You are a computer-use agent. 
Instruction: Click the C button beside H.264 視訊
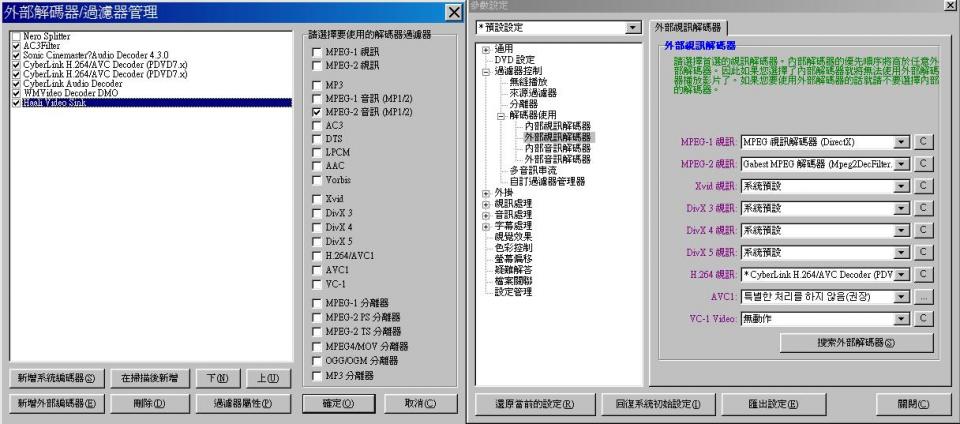pyautogui.click(x=923, y=275)
